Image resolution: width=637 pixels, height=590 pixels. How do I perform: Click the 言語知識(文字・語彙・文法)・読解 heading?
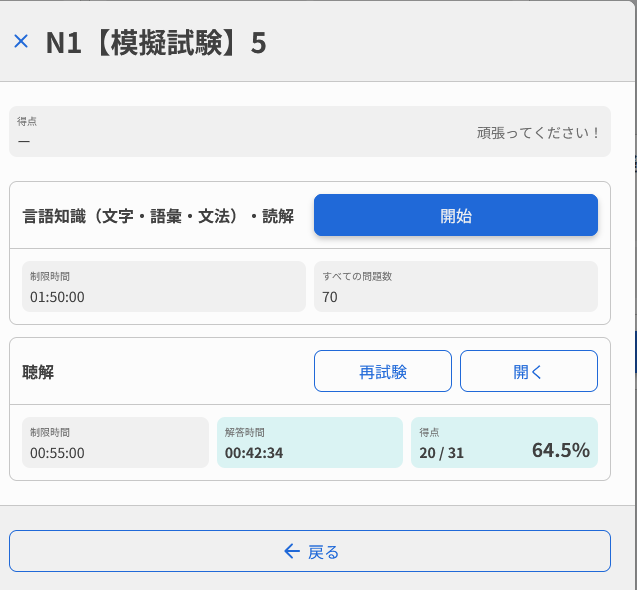coord(158,216)
